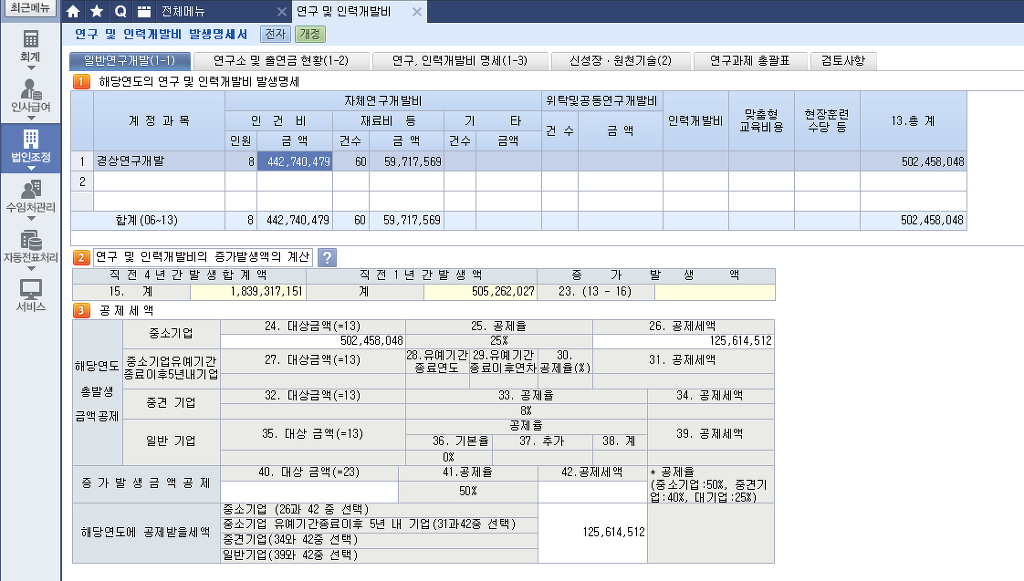Image resolution: width=1024 pixels, height=581 pixels.
Task: Click the Home icon in top bar
Action: click(x=73, y=12)
